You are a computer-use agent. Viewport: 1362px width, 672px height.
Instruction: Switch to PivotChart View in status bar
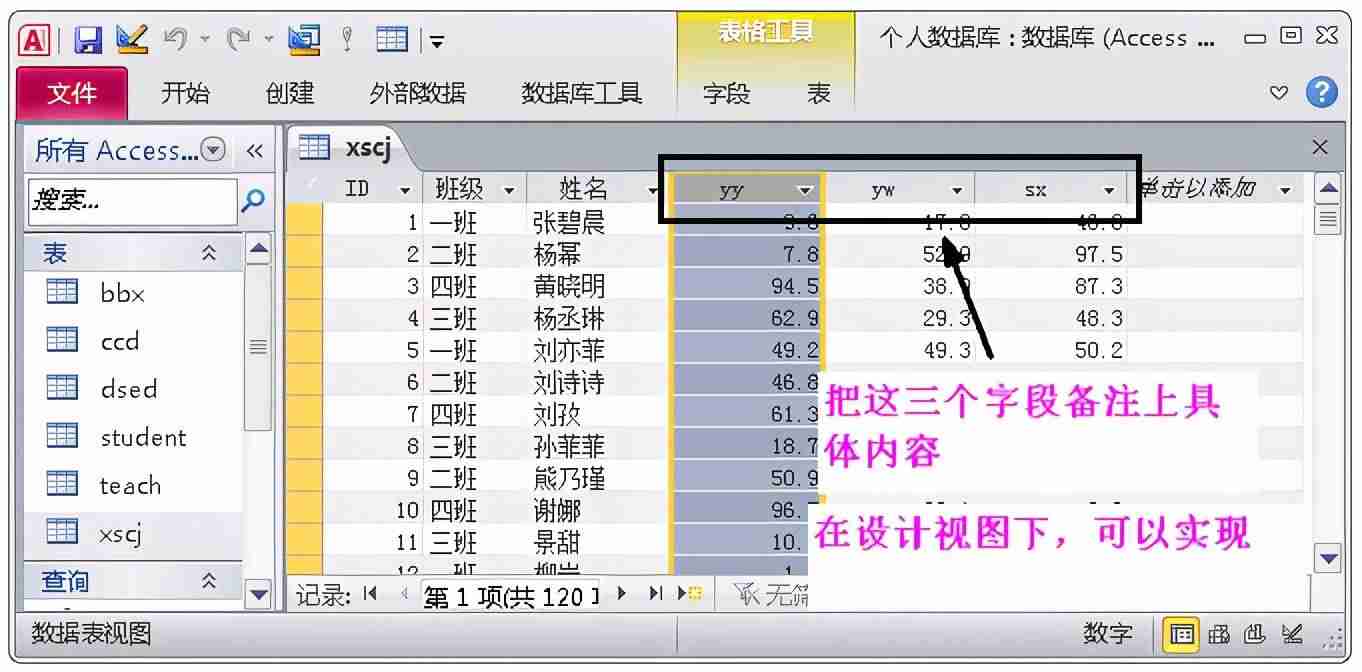click(1254, 634)
